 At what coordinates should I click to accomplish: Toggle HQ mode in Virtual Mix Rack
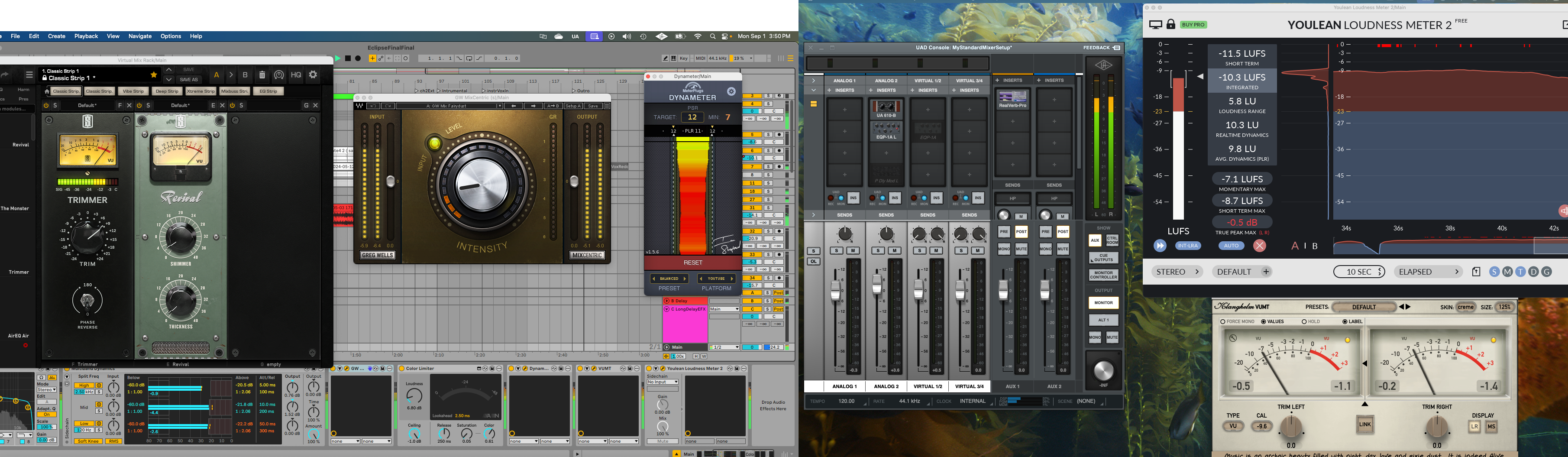[x=296, y=75]
